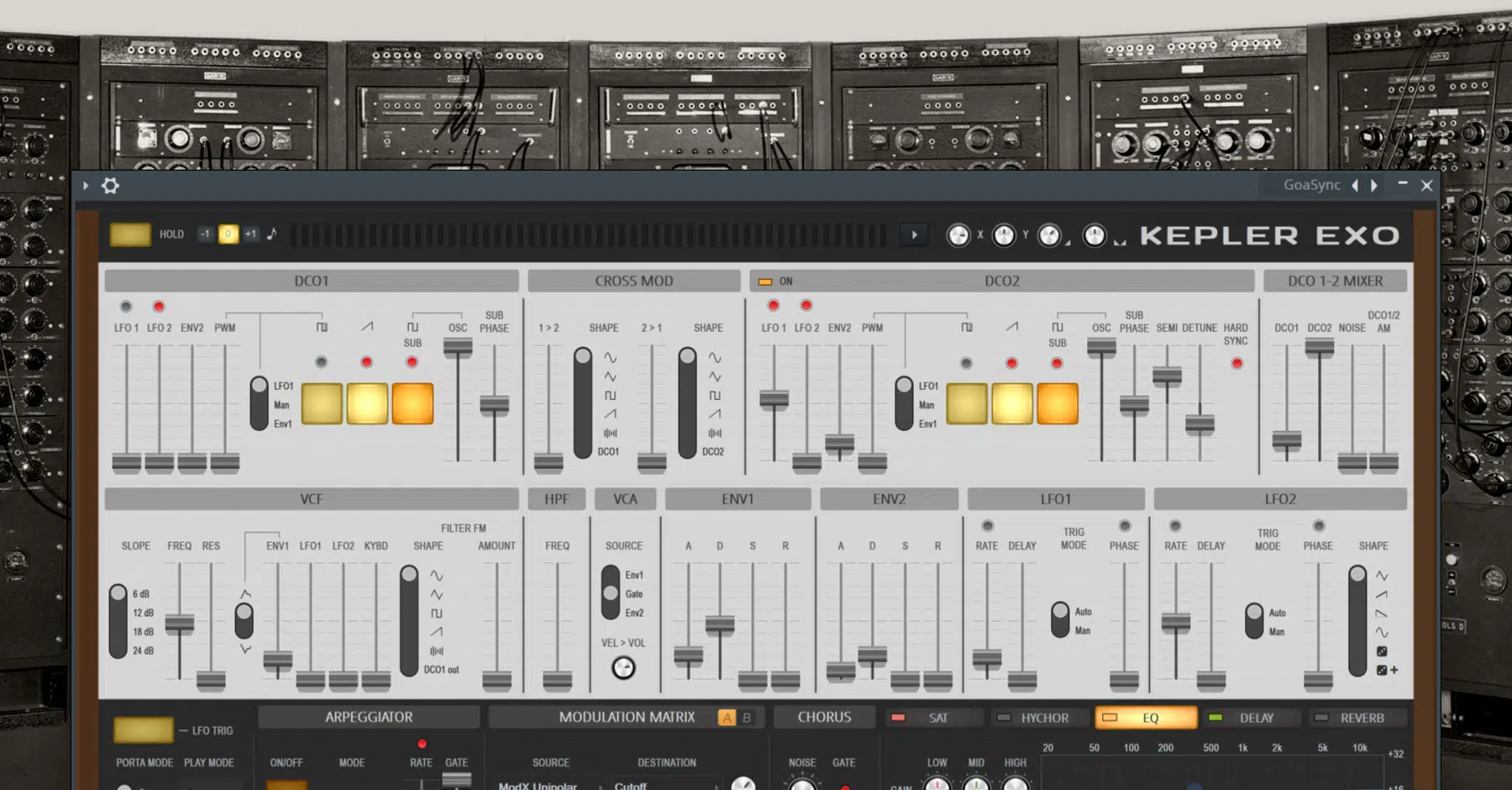Click DCO1 PWM source LFO1/Man/Env1 switch
The width and height of the screenshot is (1512, 790).
pos(259,404)
